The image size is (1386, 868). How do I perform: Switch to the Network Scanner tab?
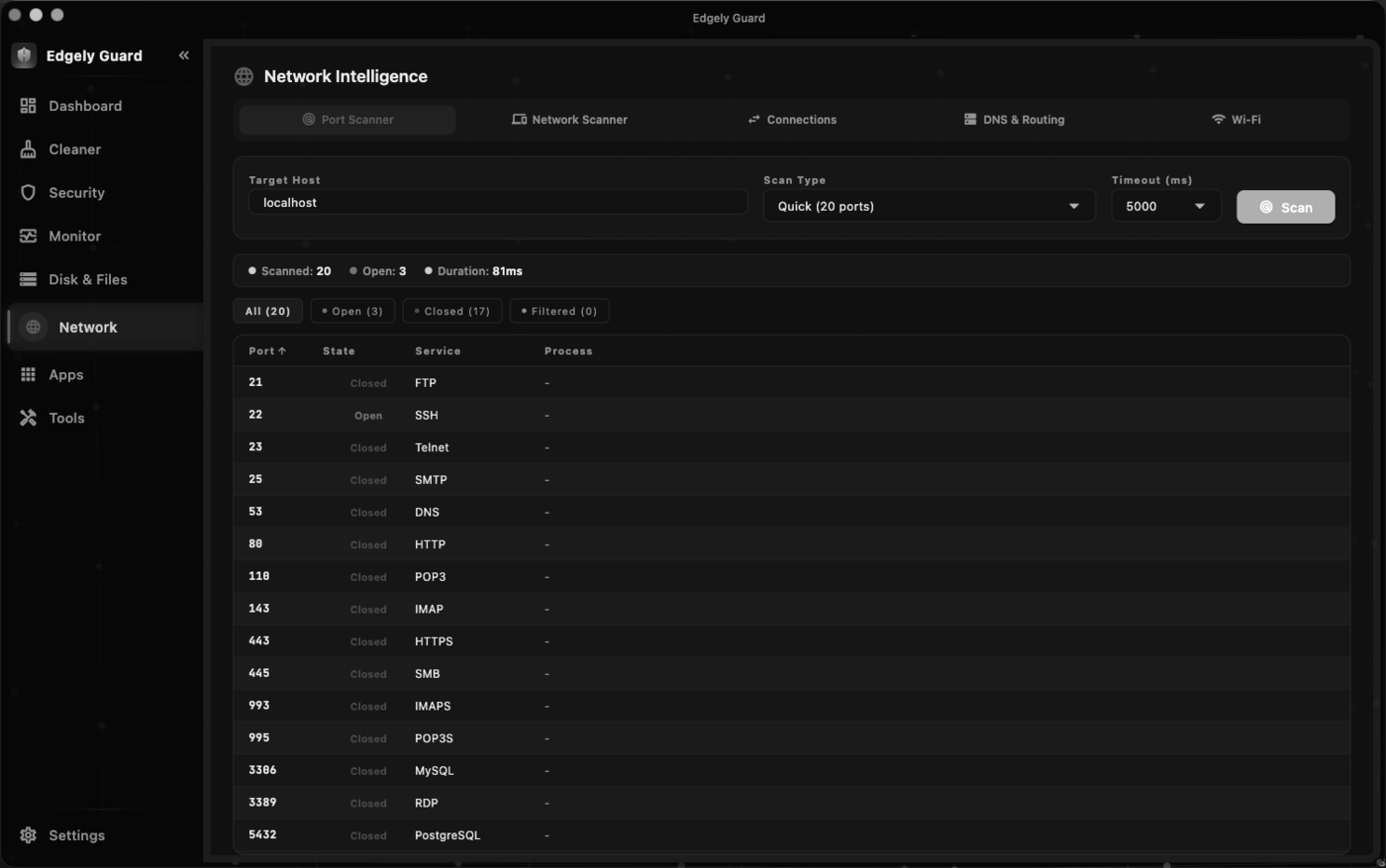tap(569, 120)
